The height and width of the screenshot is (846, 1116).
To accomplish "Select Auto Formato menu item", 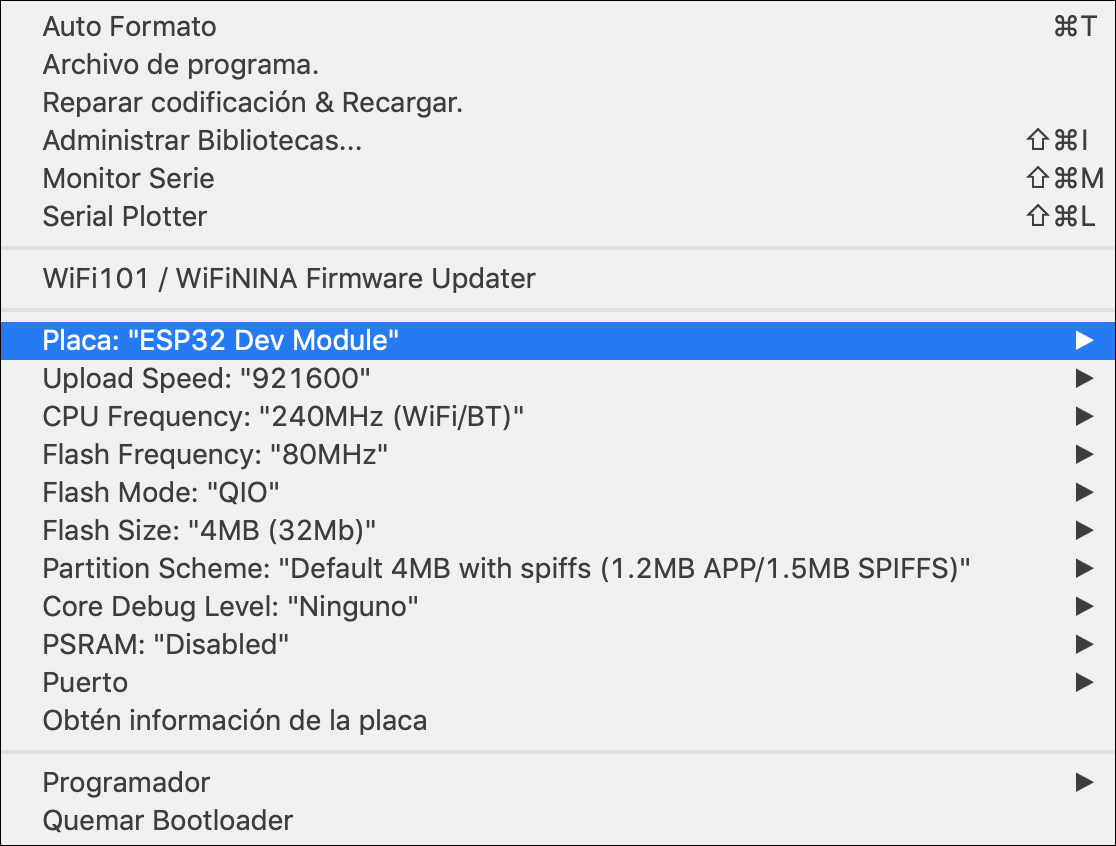I will point(558,26).
